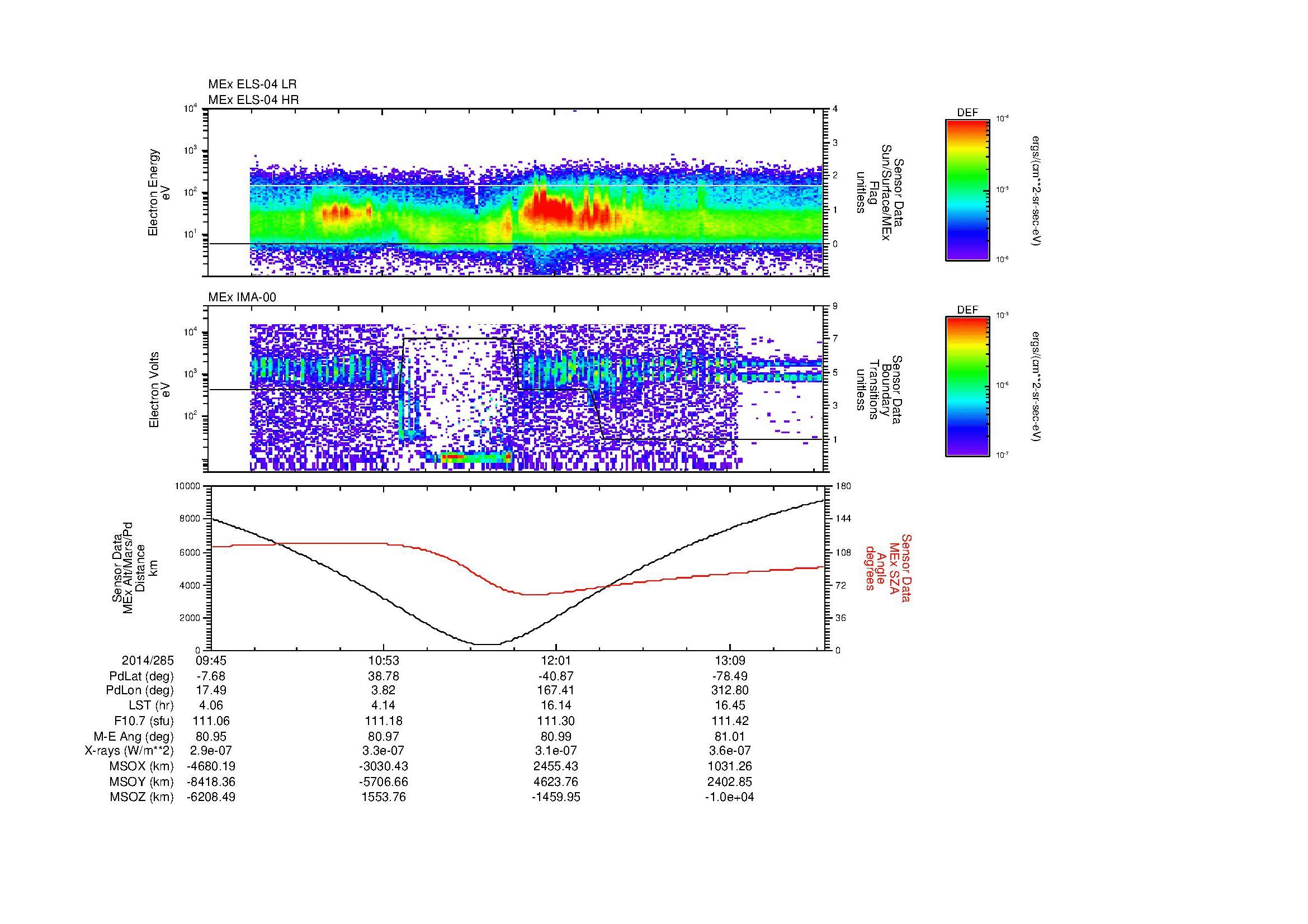
Task: Click altitude axis tick '10000'
Action: tap(187, 486)
